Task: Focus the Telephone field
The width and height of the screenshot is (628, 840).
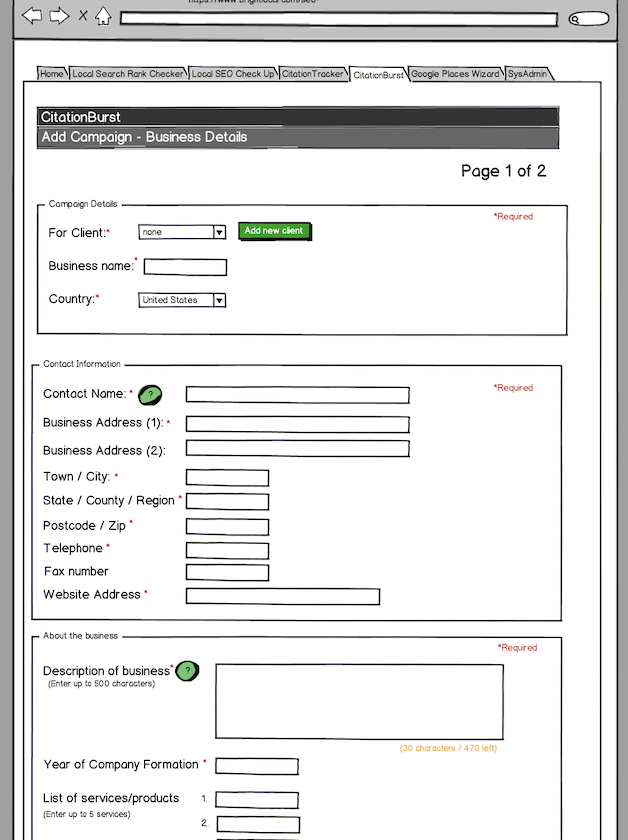Action: 227,551
